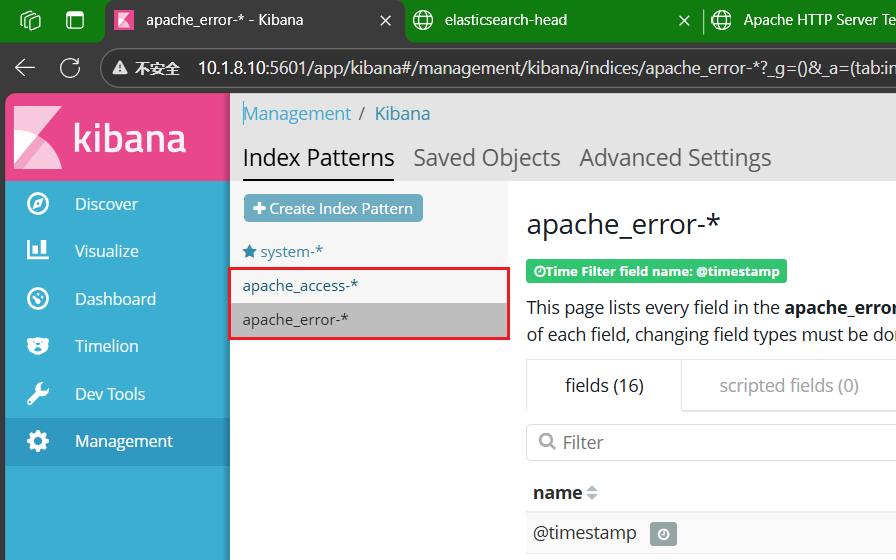Open Discover from the sidebar
The height and width of the screenshot is (560, 896).
(x=117, y=204)
